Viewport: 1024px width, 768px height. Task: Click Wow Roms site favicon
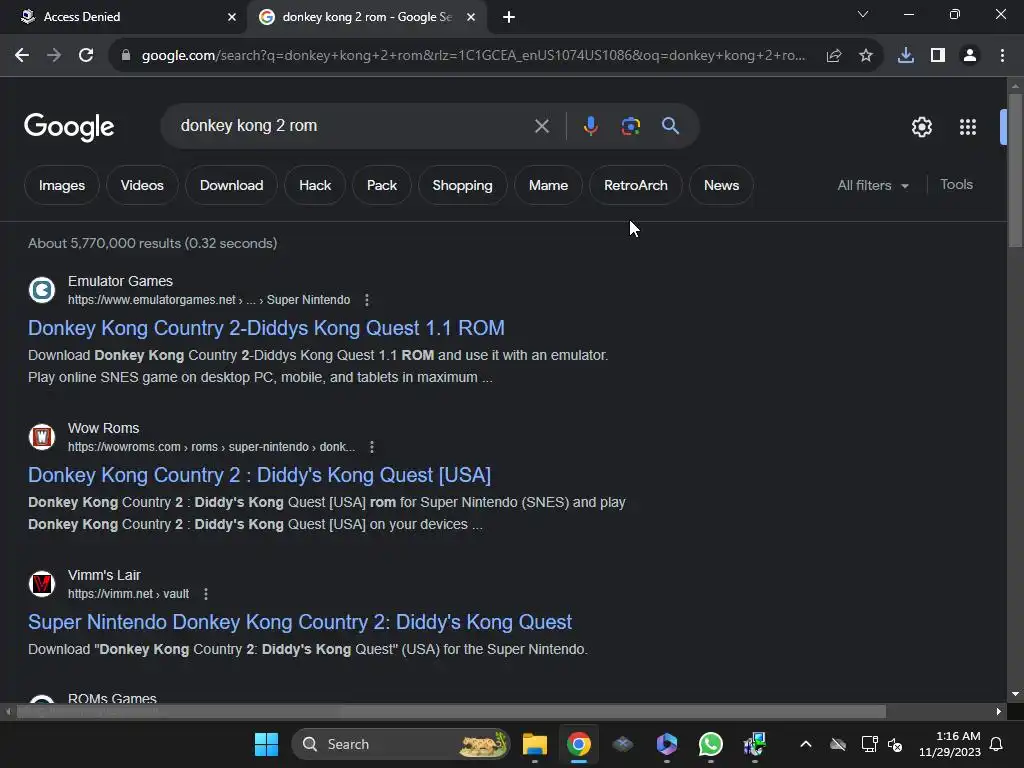coord(42,436)
